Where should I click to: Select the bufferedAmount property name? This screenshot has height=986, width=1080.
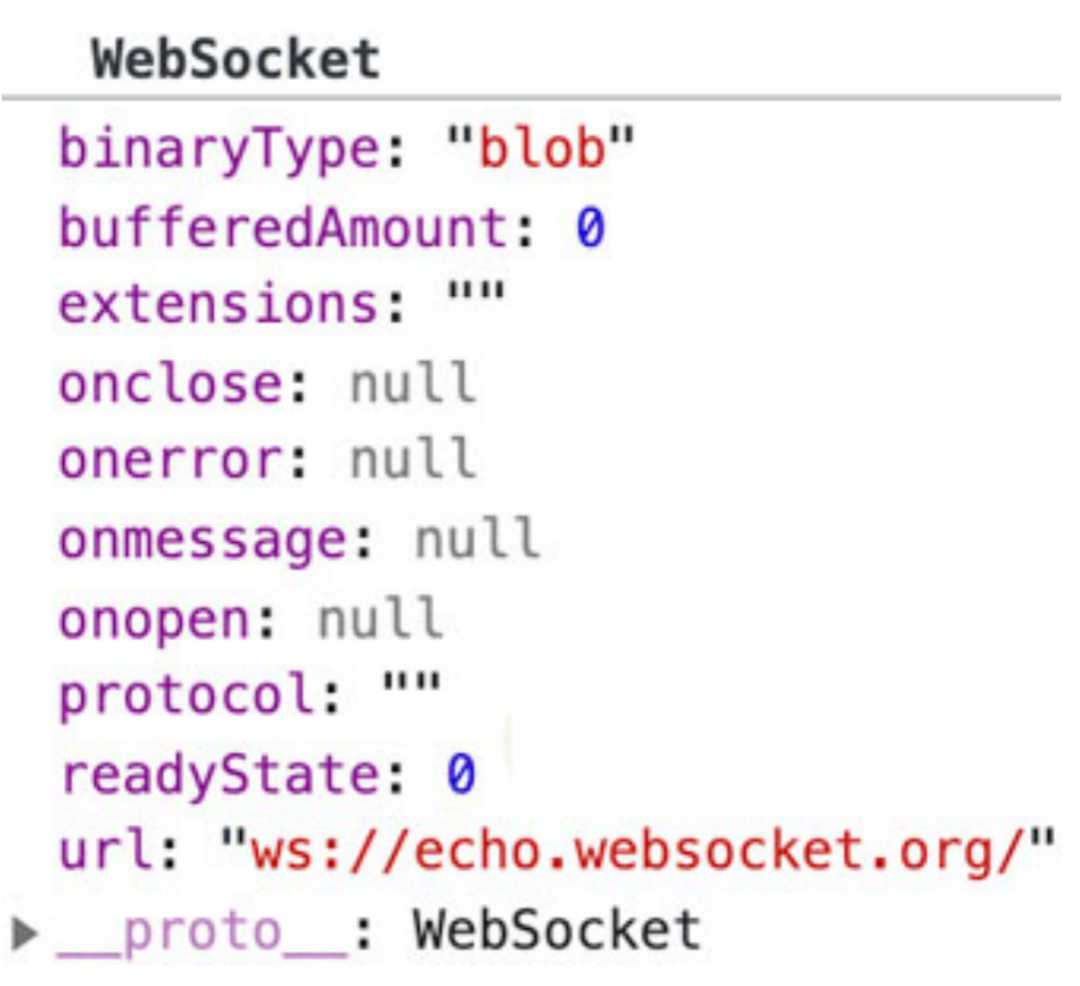pyautogui.click(x=283, y=229)
